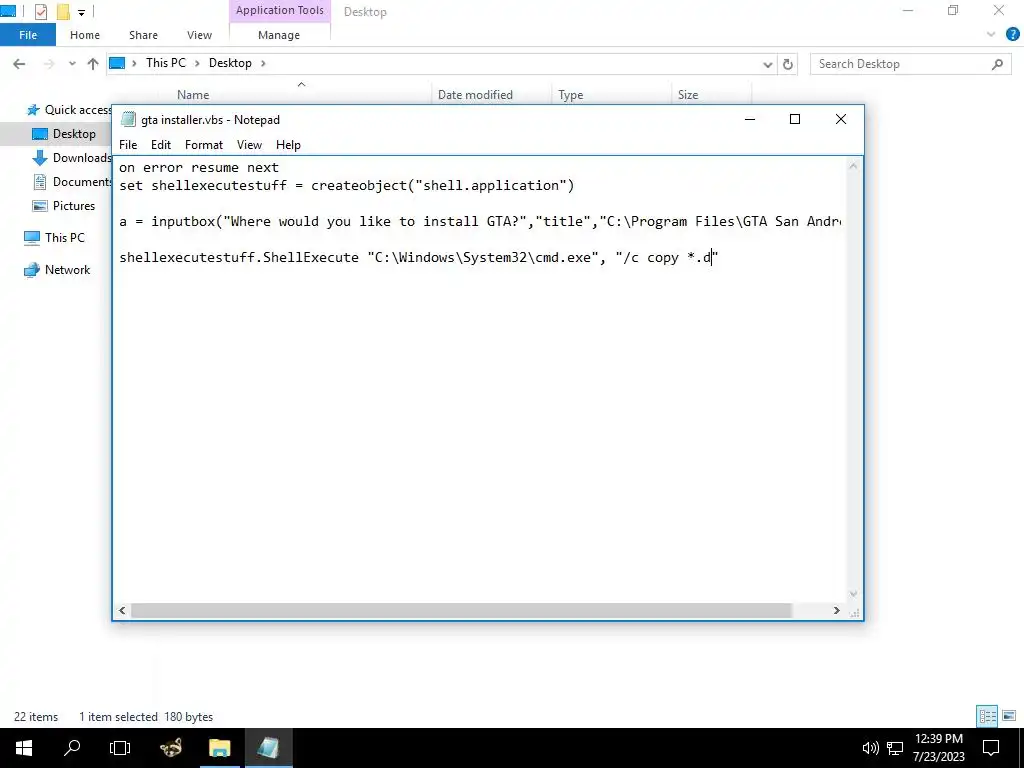Sort by the Name column header
Image resolution: width=1024 pixels, height=768 pixels.
click(193, 95)
